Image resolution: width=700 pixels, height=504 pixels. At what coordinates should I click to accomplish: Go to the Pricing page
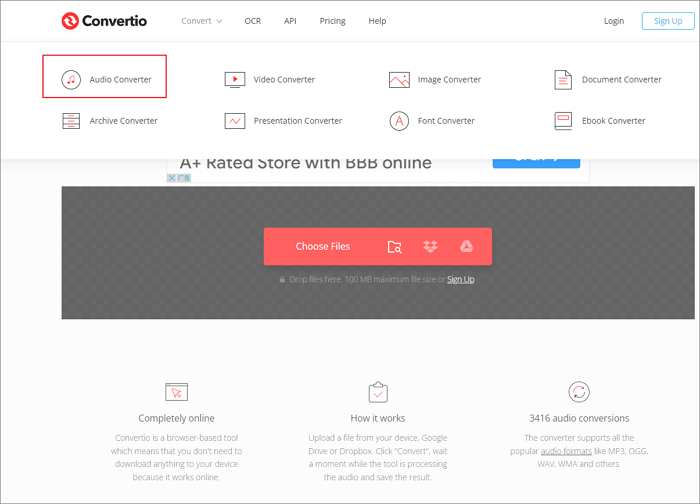[x=333, y=21]
